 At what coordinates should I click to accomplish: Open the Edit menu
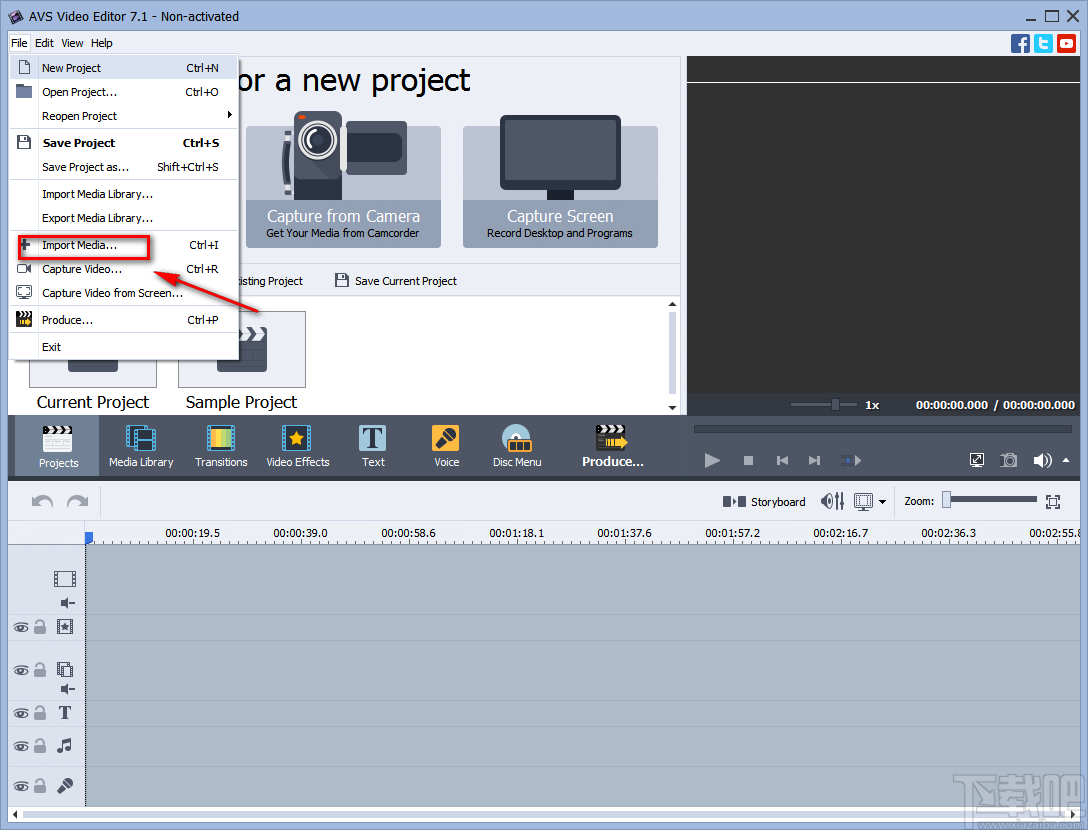click(44, 43)
